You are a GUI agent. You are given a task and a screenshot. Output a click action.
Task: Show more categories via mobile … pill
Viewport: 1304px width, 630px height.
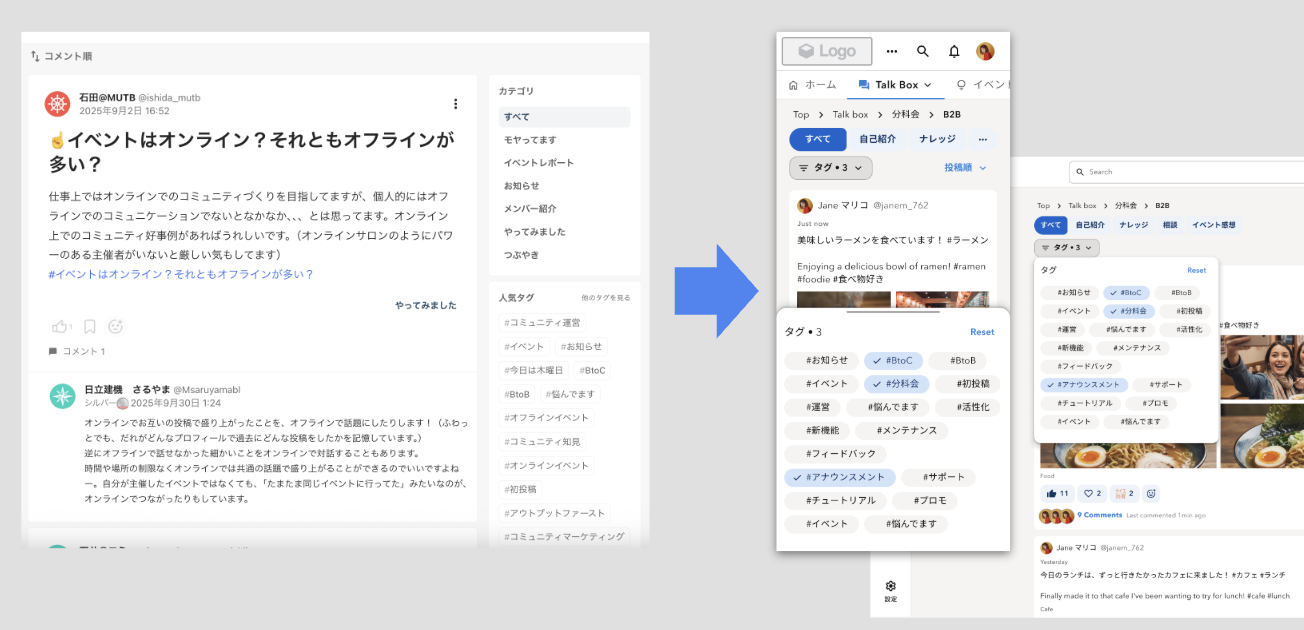point(982,139)
